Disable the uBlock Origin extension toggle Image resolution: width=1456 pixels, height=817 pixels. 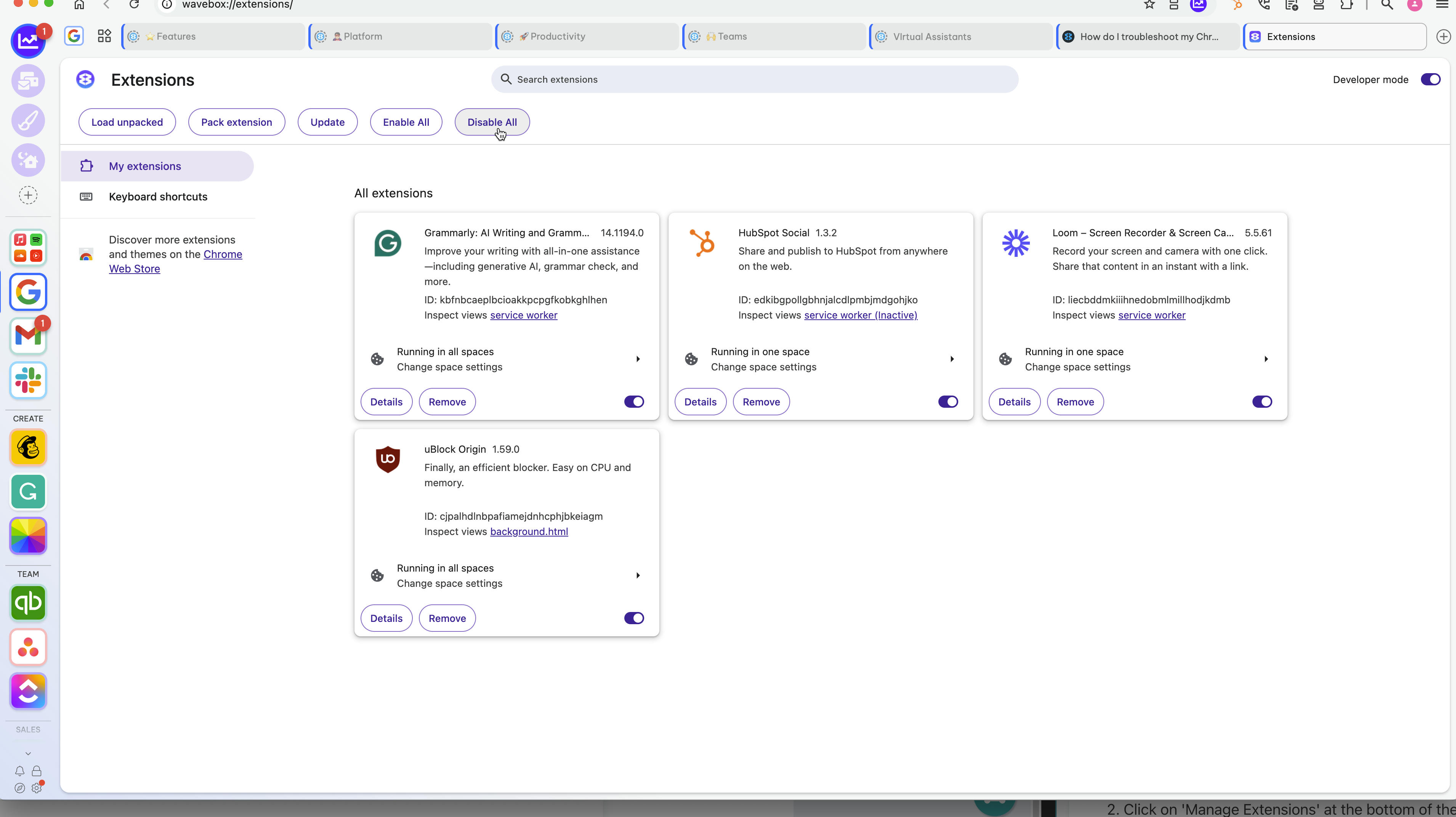pyautogui.click(x=634, y=618)
